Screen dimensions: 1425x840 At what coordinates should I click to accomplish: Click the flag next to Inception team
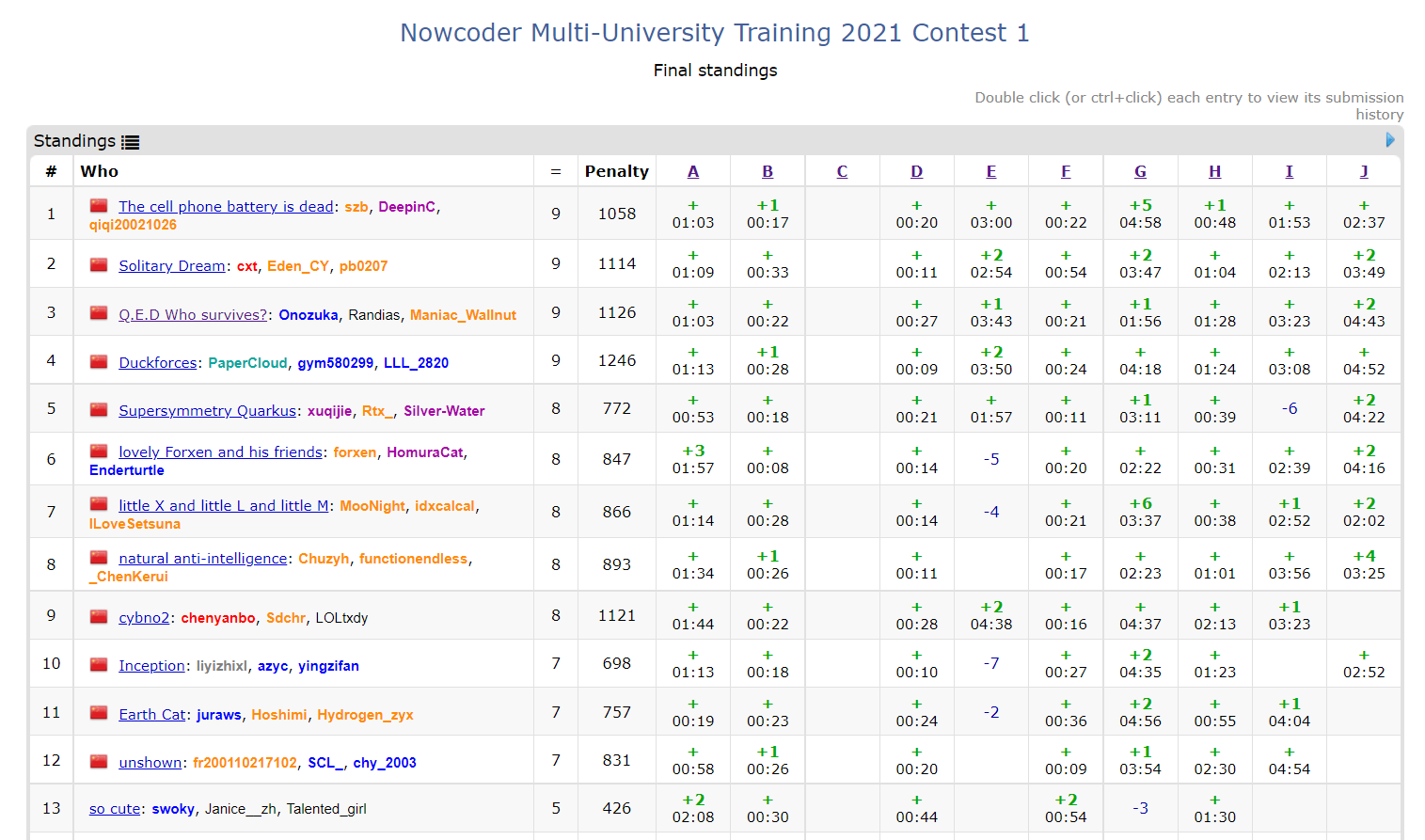click(x=99, y=665)
